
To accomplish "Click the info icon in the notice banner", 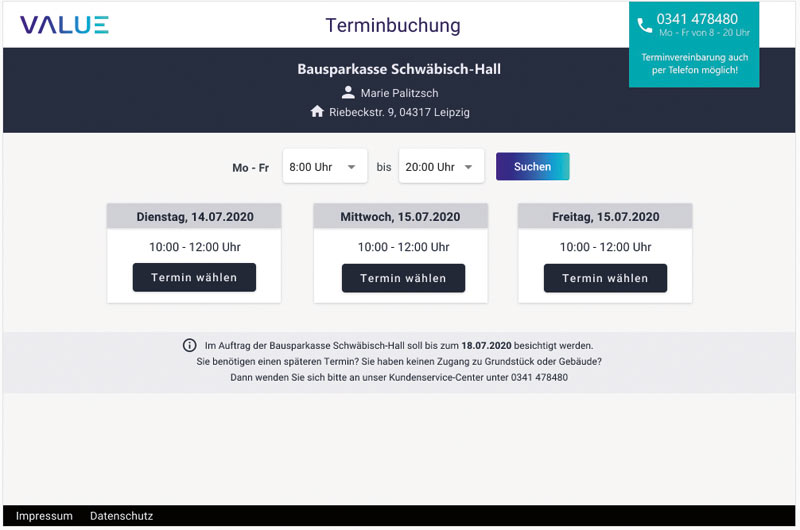I will click(189, 345).
